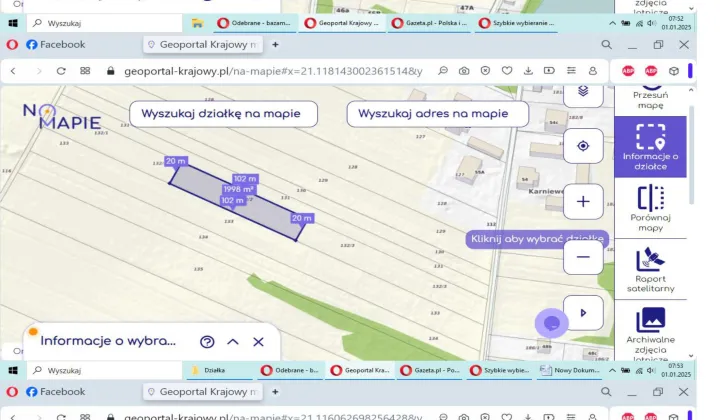Image resolution: width=720 pixels, height=420 pixels.
Task: Open a new browser tab
Action: [x=276, y=44]
